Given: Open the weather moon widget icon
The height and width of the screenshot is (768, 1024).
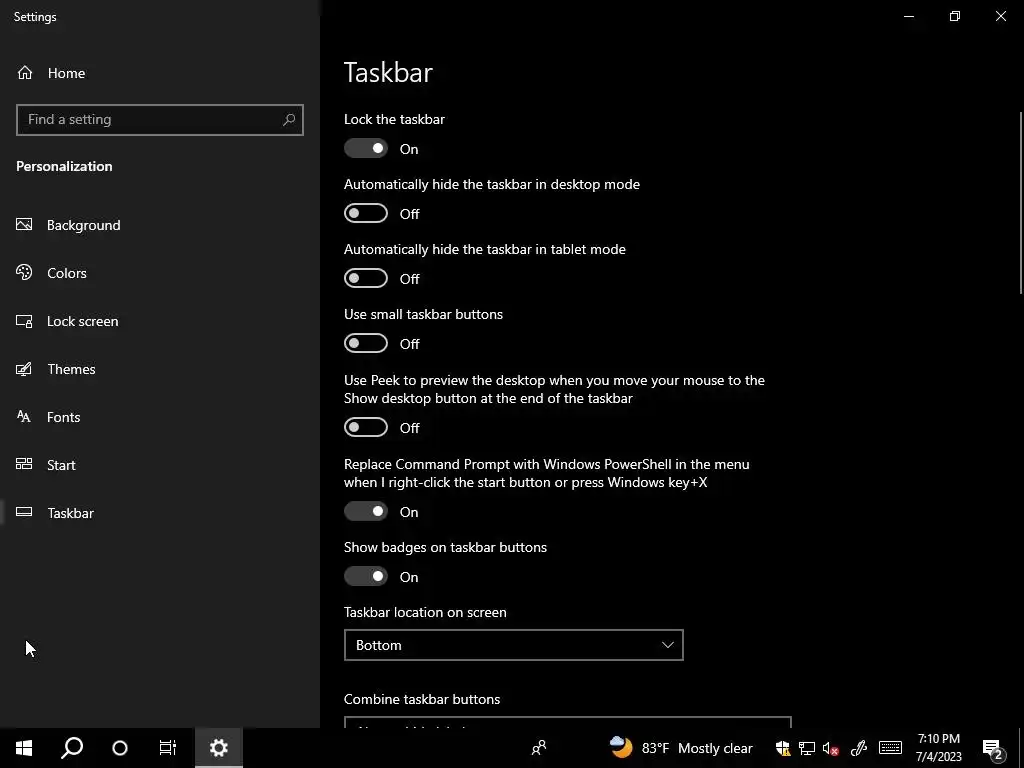Looking at the screenshot, I should click(621, 747).
